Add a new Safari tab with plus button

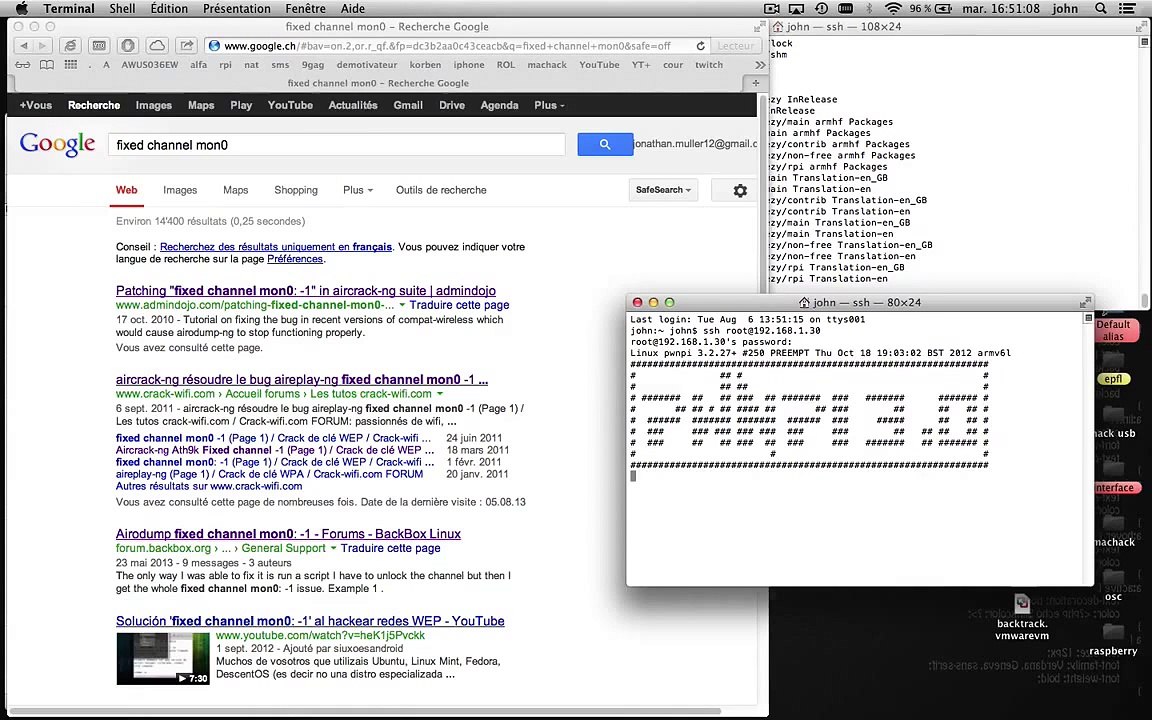click(755, 83)
